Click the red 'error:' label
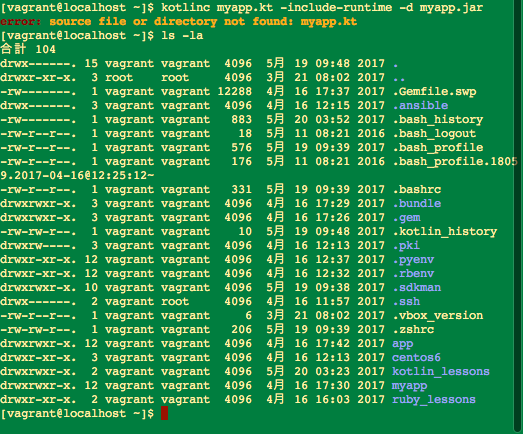The image size is (523, 434). [x=21, y=21]
